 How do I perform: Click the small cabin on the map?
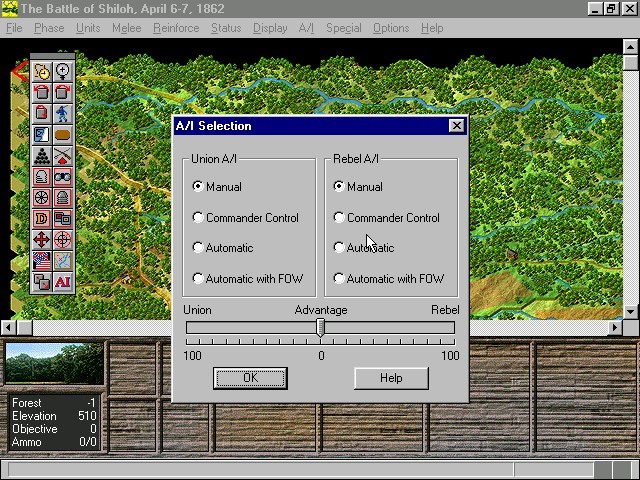pyautogui.click(x=512, y=254)
